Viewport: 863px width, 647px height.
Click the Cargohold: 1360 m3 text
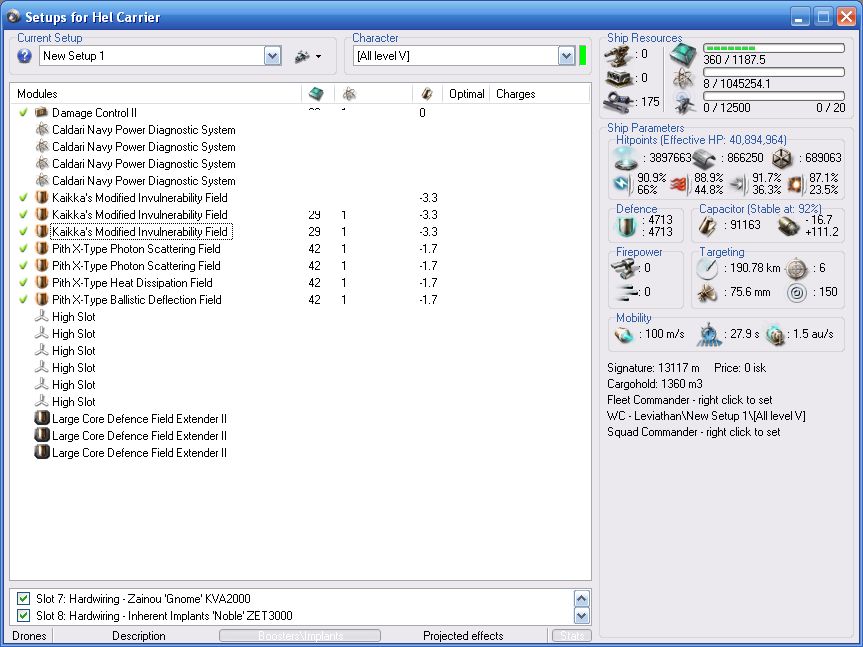655,384
